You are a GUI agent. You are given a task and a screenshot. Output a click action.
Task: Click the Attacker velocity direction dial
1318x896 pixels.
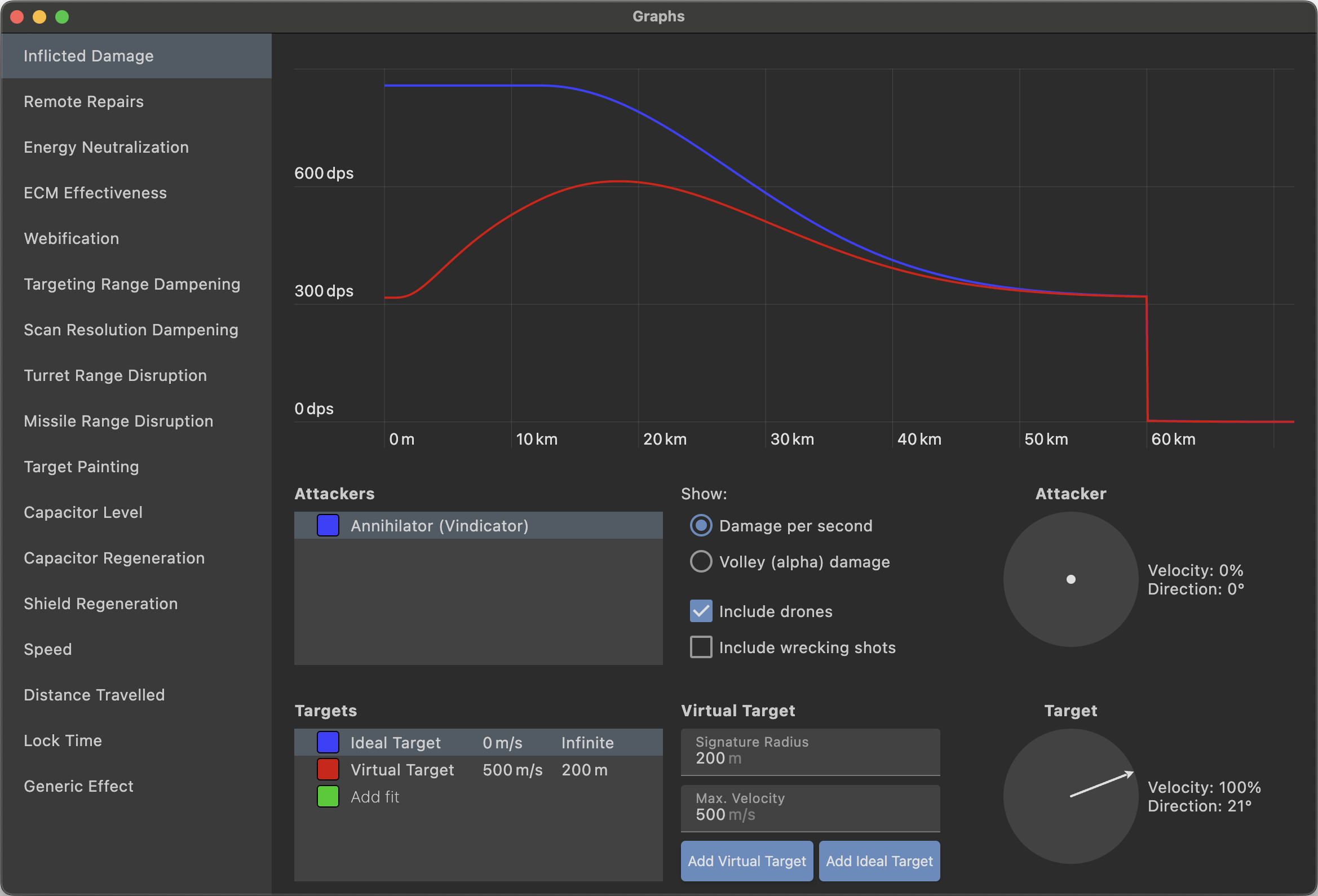click(x=1071, y=579)
